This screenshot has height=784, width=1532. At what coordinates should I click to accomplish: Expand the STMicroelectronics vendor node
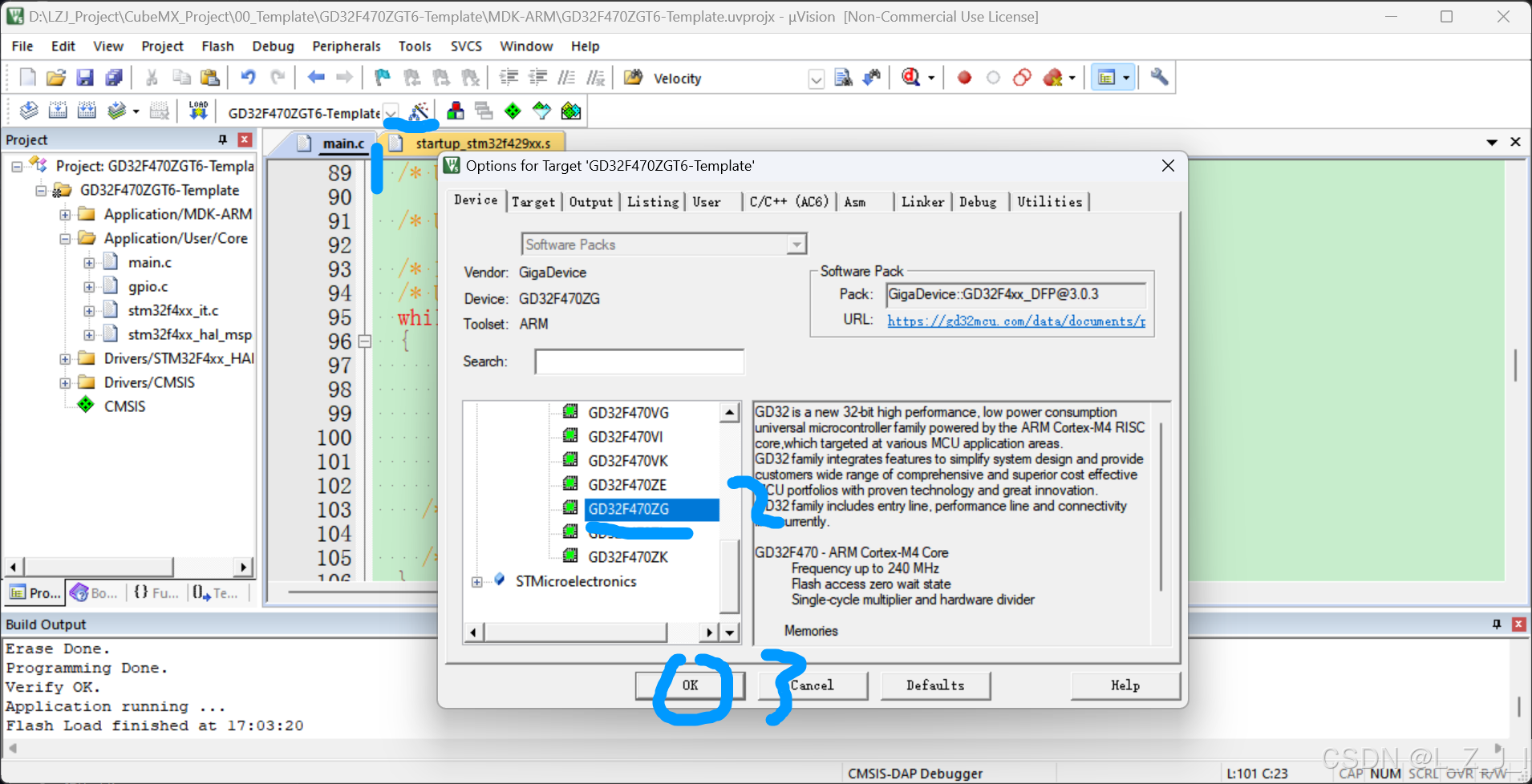pyautogui.click(x=477, y=582)
